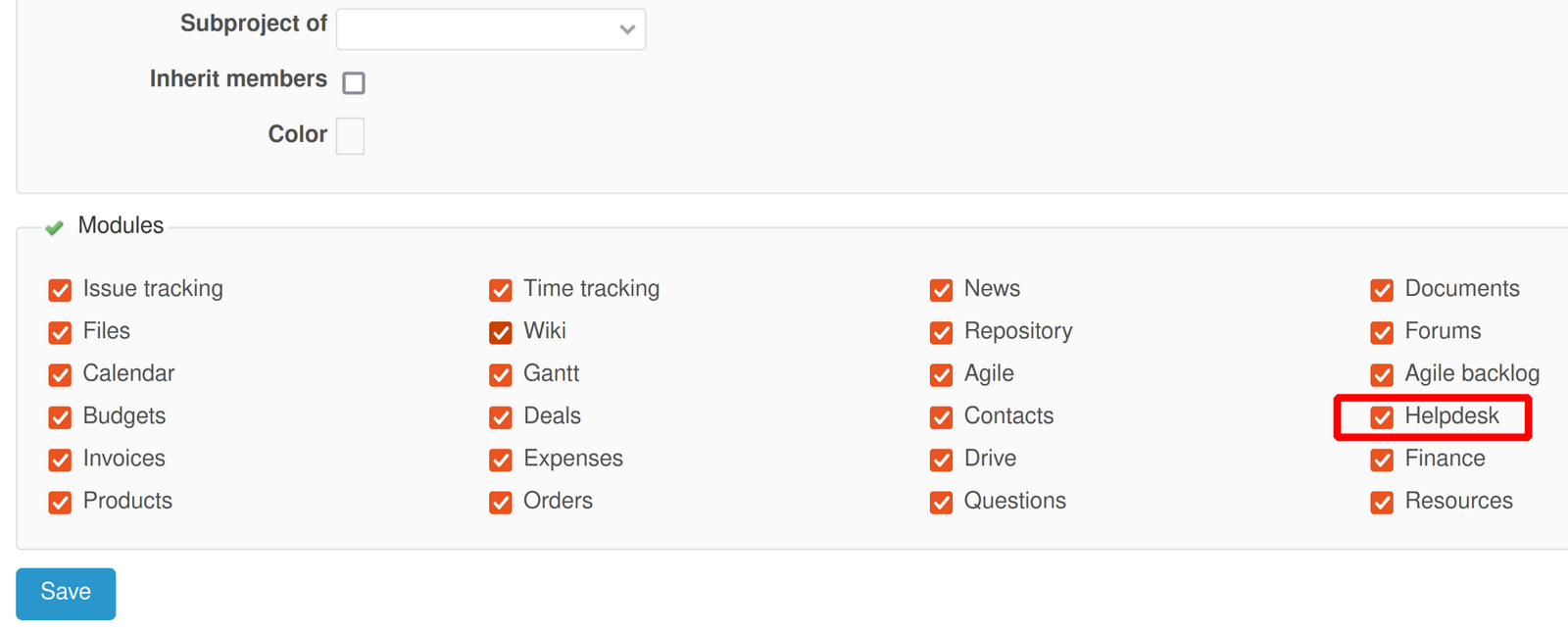1568x630 pixels.
Task: Open the Subproject of dropdown
Action: (x=490, y=29)
